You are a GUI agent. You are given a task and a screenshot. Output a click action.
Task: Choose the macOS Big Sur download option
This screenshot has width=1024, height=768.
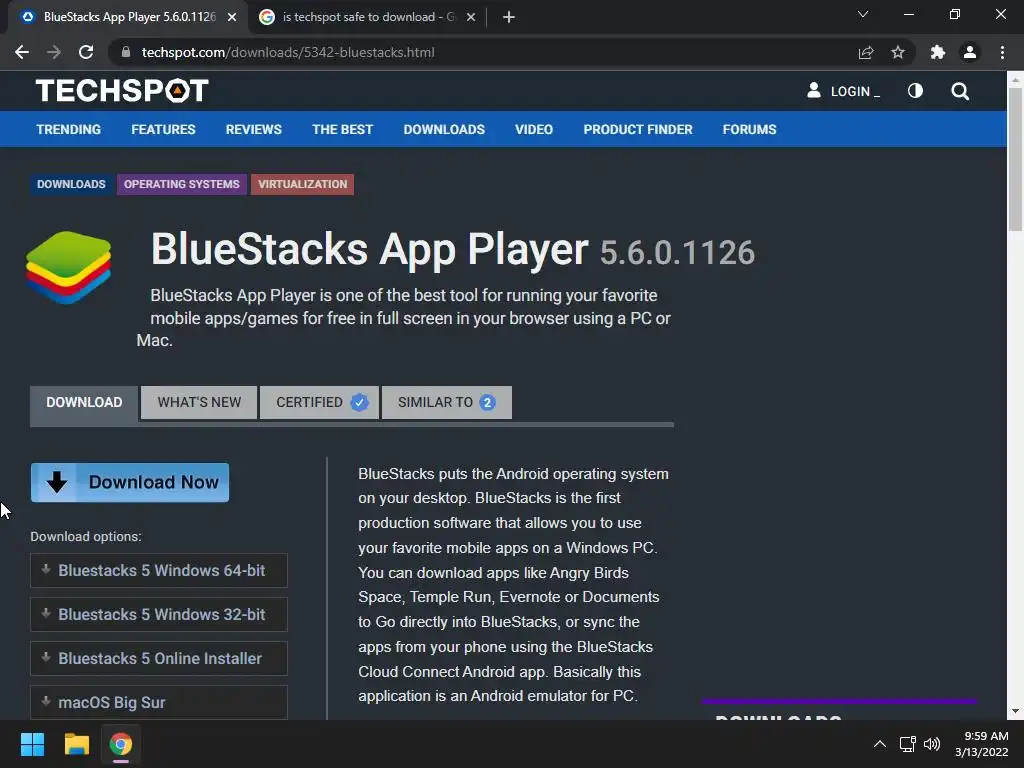159,703
